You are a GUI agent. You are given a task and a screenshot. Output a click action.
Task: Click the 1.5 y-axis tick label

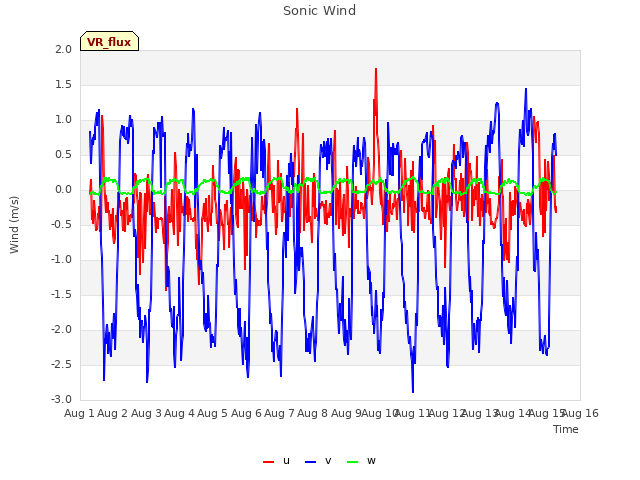(63, 84)
